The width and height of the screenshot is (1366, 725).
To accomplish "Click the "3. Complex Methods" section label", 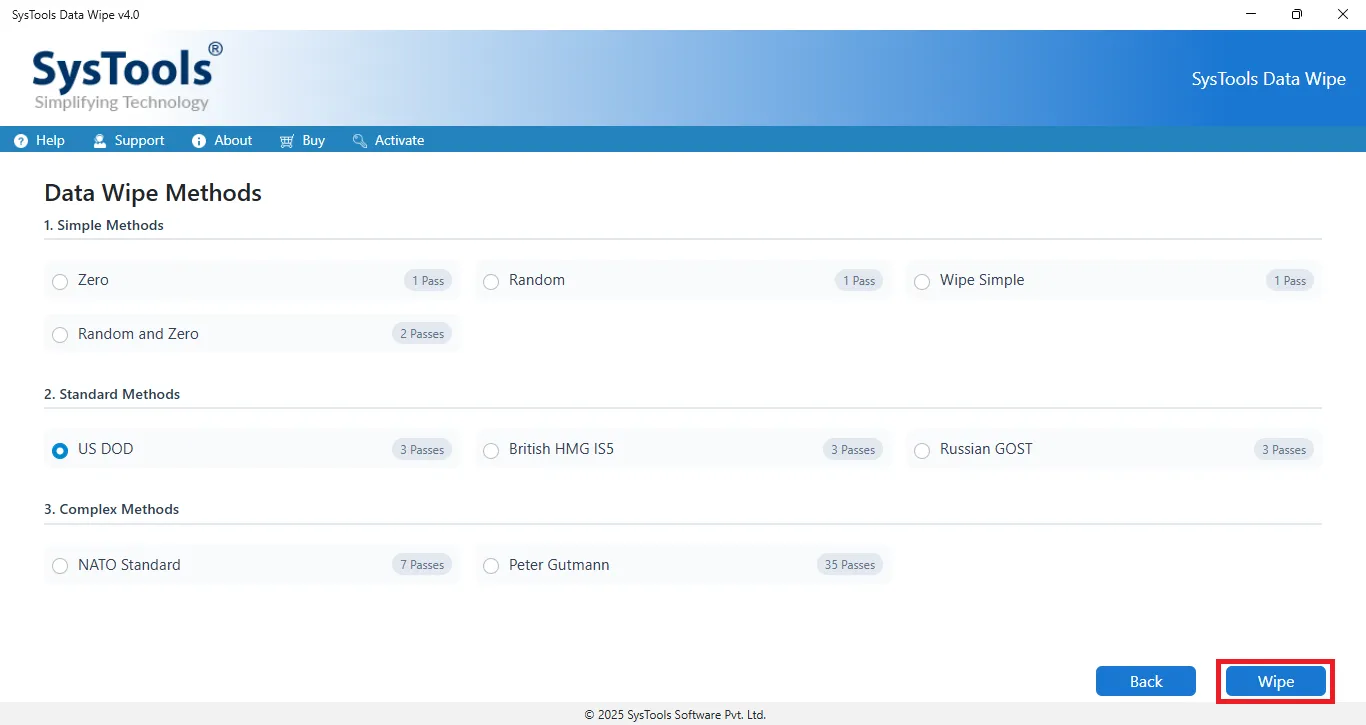I will [111, 509].
